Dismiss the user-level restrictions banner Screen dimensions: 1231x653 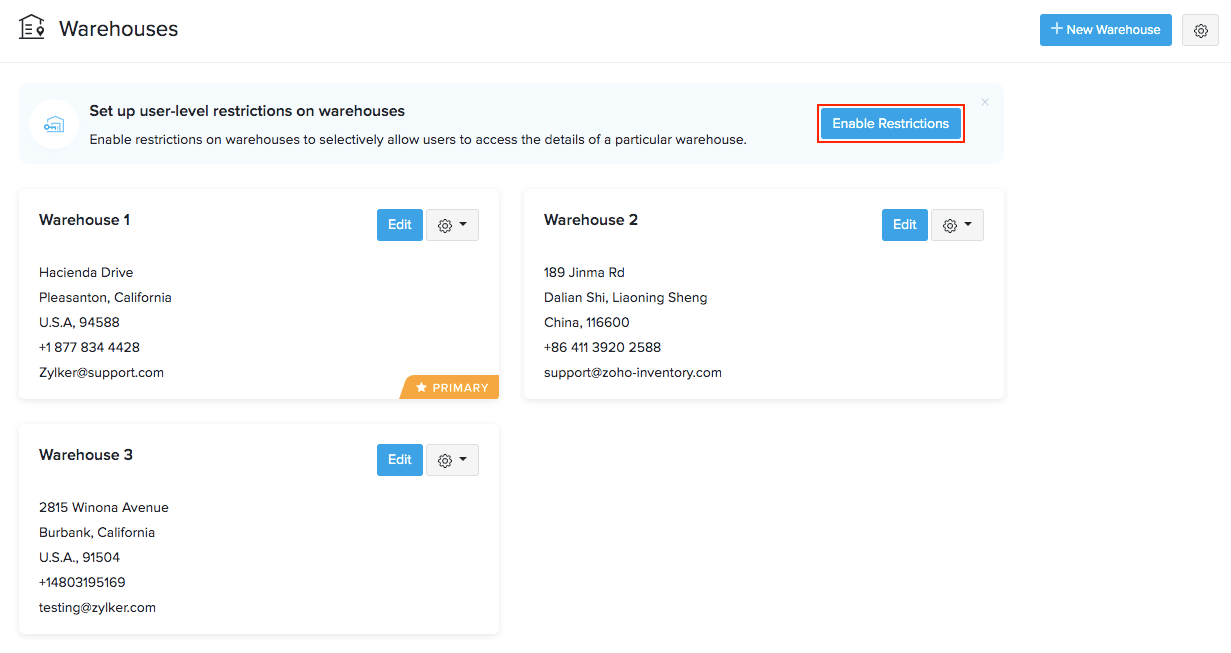pyautogui.click(x=985, y=102)
